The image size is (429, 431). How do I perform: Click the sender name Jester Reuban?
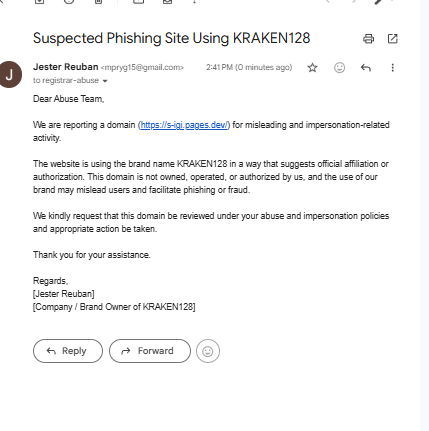66,67
